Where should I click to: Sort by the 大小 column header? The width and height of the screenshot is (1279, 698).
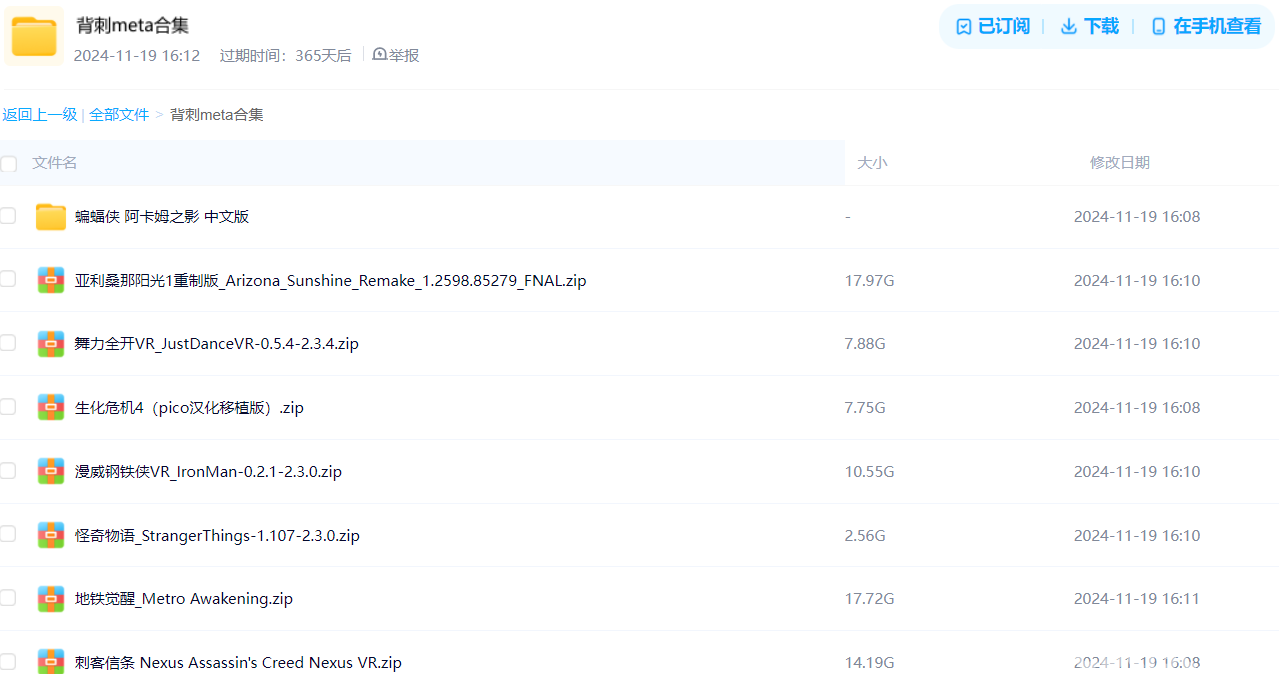point(872,162)
